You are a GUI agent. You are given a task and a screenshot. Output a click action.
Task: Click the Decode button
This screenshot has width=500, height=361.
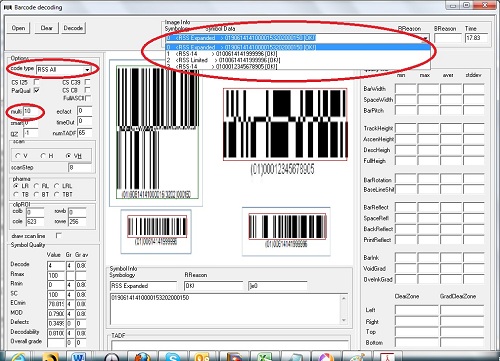tap(73, 28)
